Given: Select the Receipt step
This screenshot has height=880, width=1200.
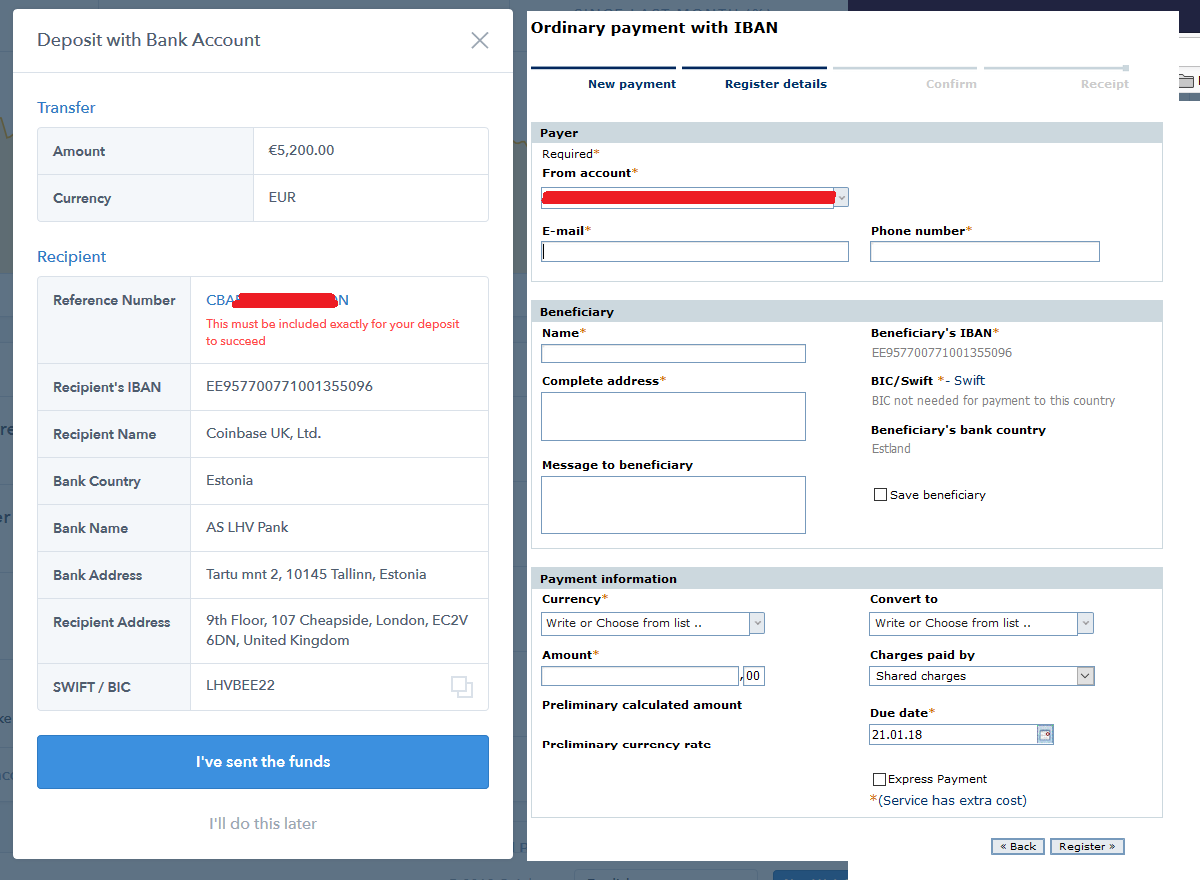Looking at the screenshot, I should pos(1105,84).
